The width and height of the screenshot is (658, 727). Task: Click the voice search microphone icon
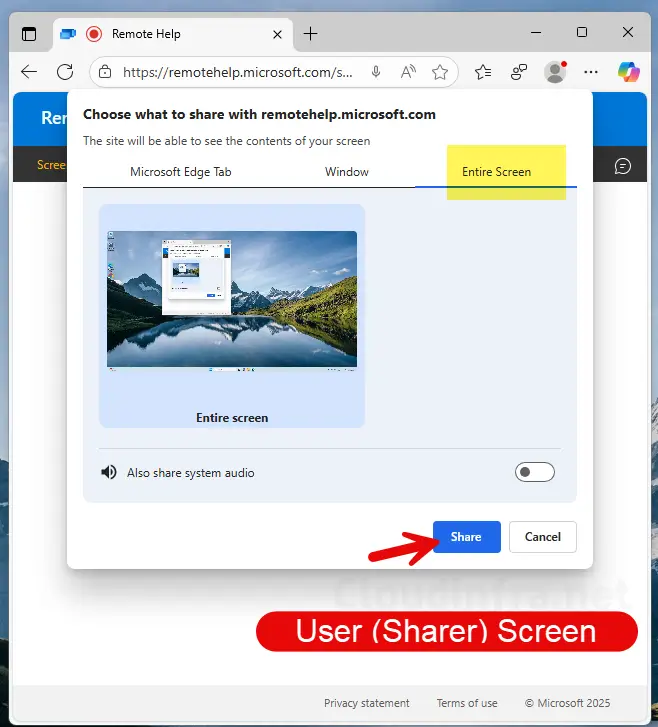coord(376,72)
